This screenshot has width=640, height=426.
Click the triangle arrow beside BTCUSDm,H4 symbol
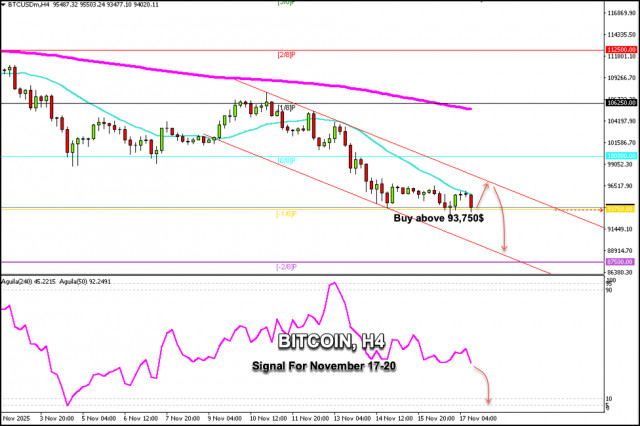tap(4, 4)
